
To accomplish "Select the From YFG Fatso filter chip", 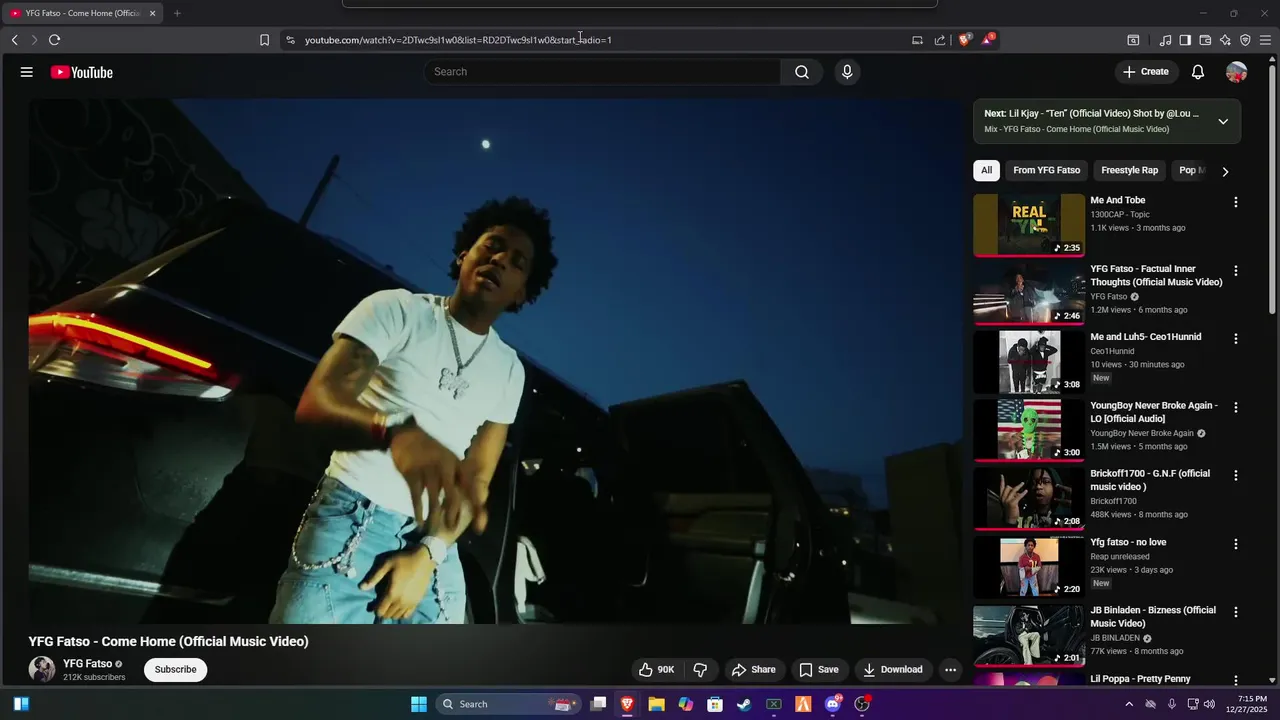I will [x=1046, y=170].
